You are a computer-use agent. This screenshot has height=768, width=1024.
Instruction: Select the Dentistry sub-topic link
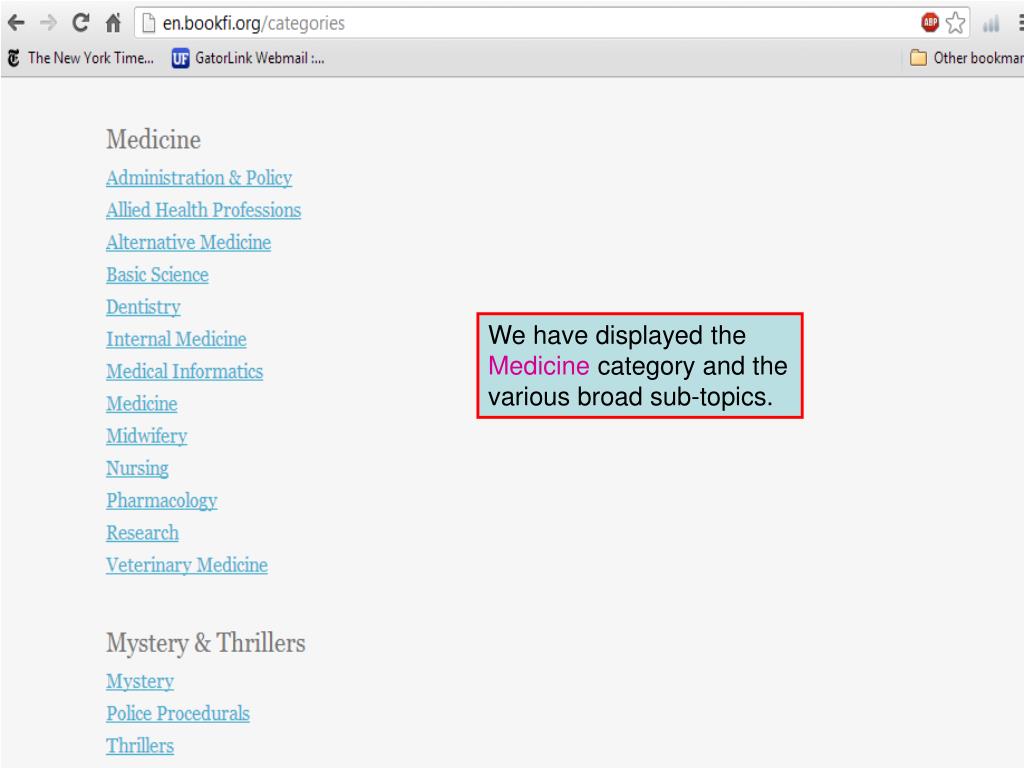pyautogui.click(x=144, y=308)
